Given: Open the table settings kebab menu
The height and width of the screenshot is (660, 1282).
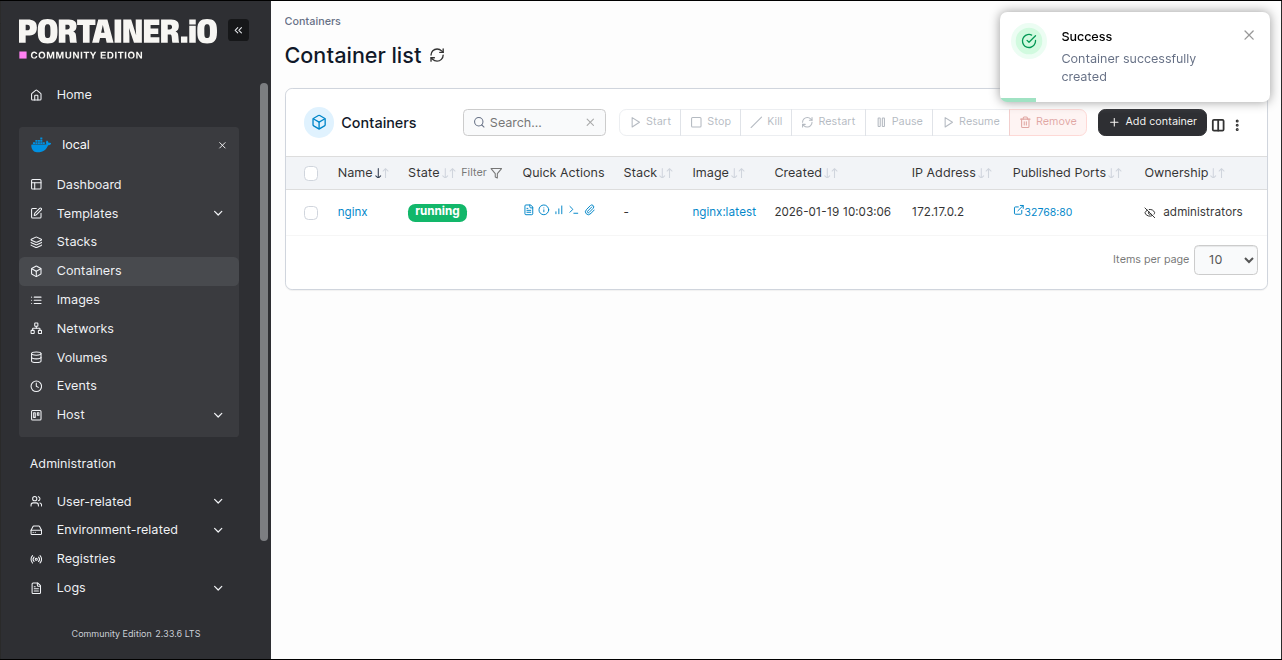Looking at the screenshot, I should click(1237, 125).
